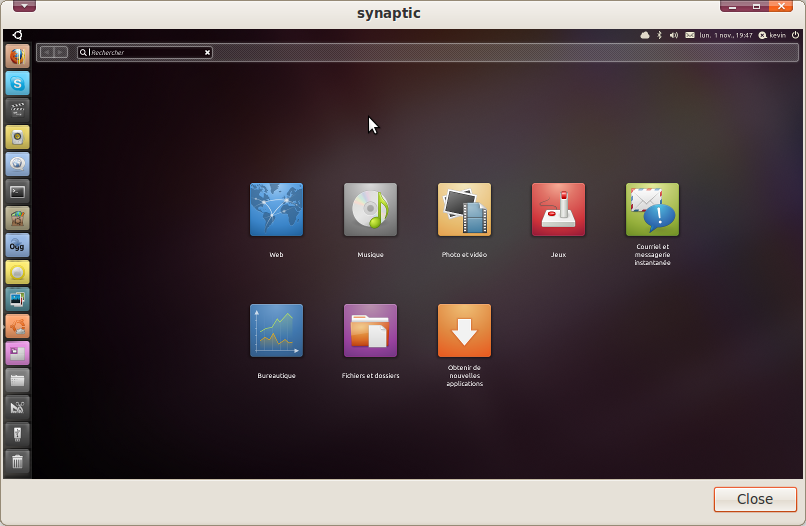Open the Bluetooth indicator

[x=660, y=35]
